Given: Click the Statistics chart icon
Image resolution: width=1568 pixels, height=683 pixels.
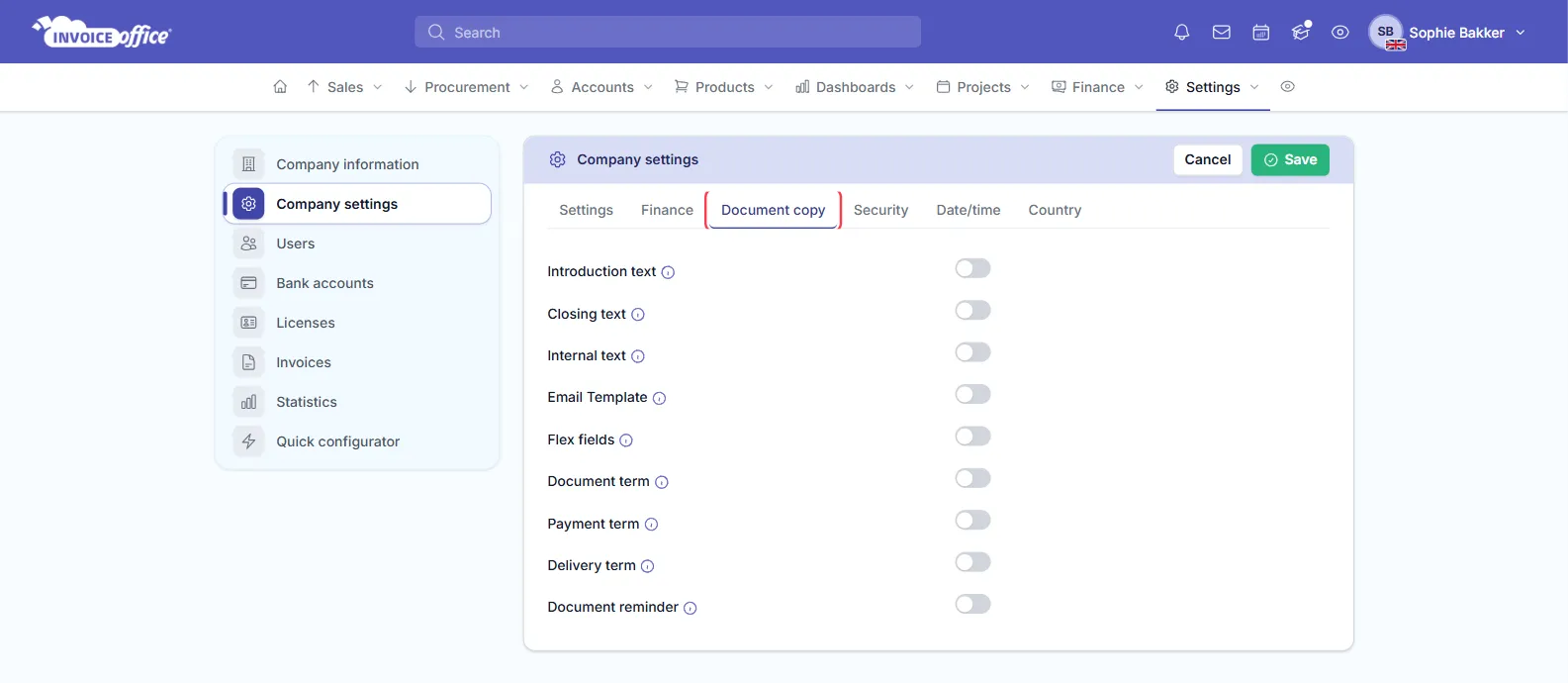Looking at the screenshot, I should 248,402.
